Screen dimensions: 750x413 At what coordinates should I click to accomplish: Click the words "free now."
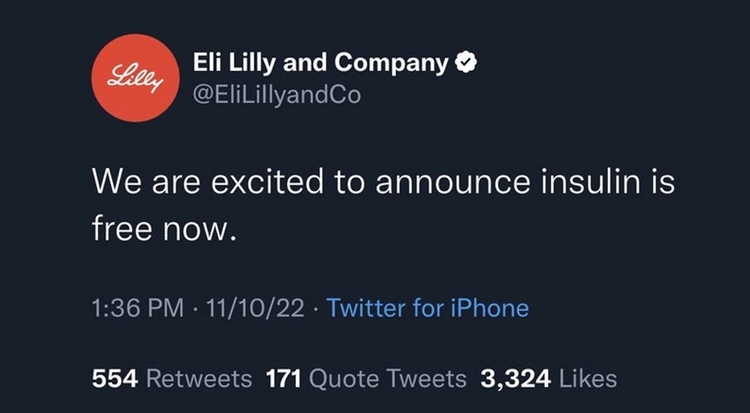pos(164,229)
